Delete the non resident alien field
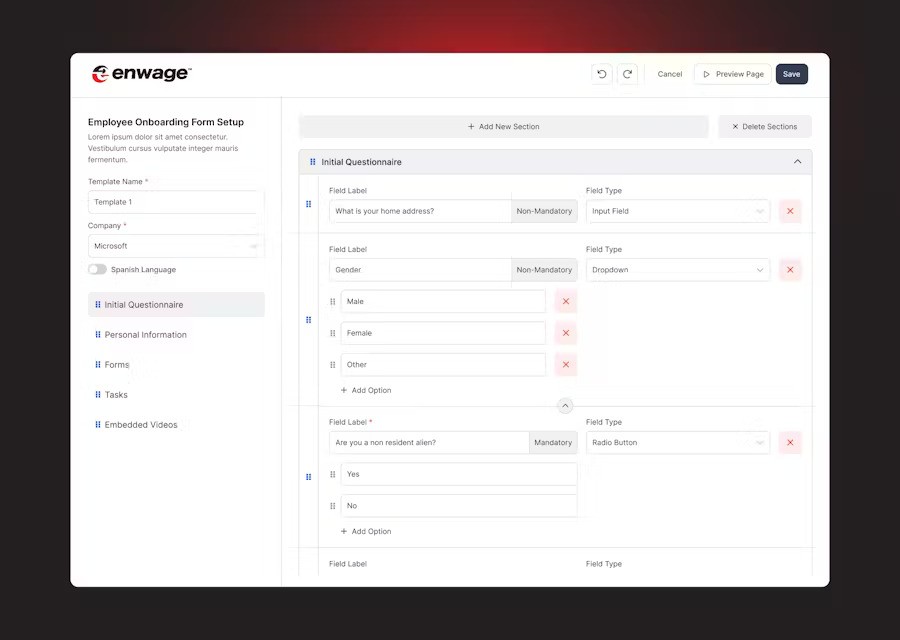Viewport: 900px width, 640px height. 790,442
